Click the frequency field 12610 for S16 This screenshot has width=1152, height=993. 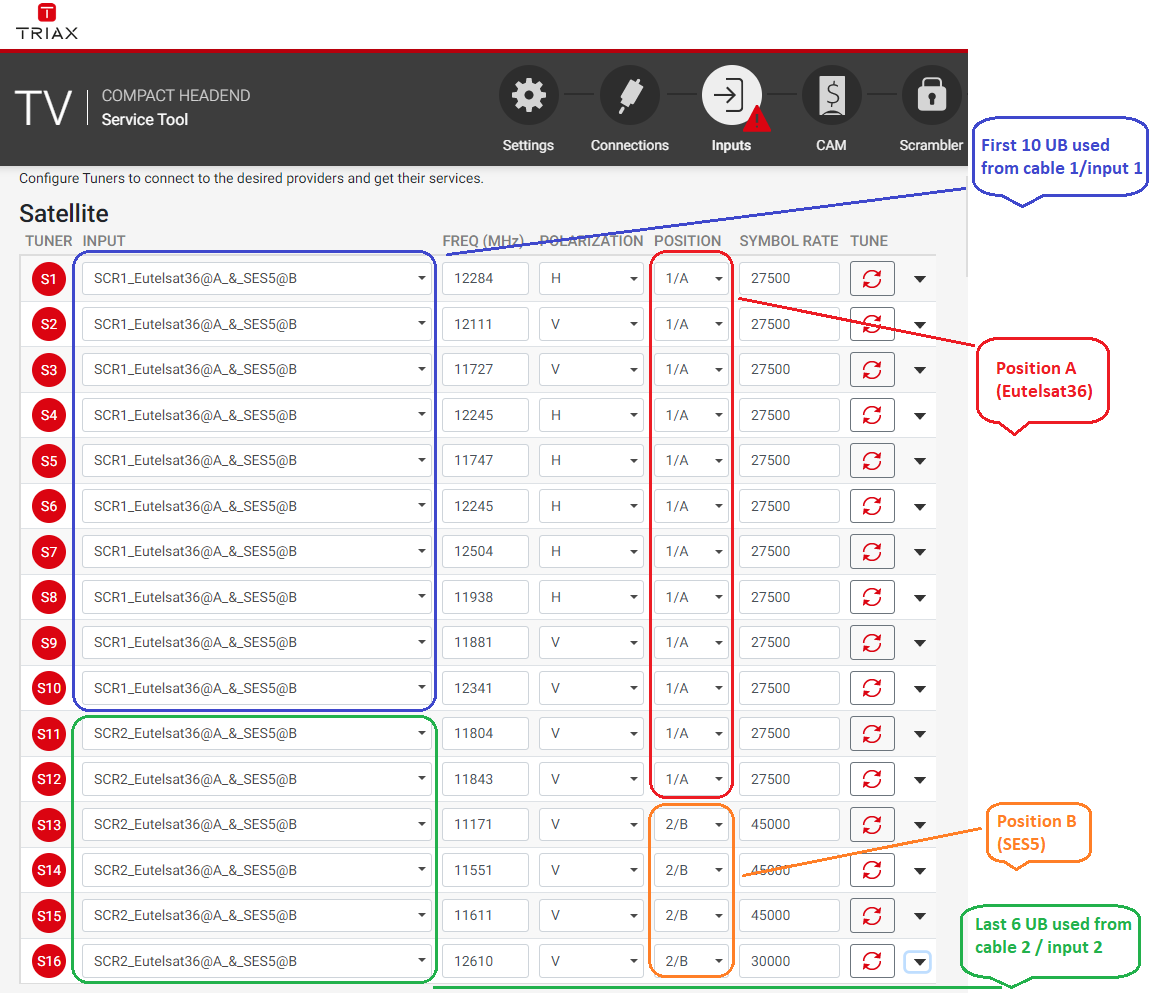485,961
